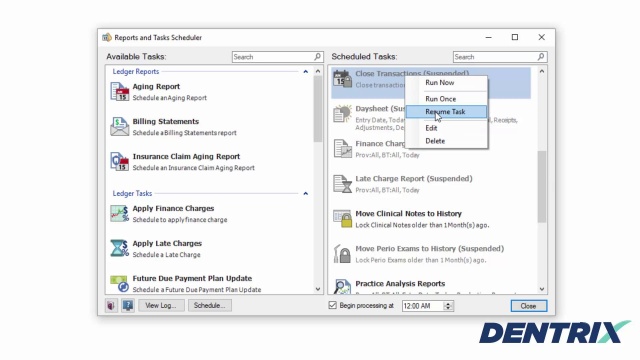This screenshot has width=640, height=360.
Task: Click the Late Charge Report icon
Action: coord(342,184)
